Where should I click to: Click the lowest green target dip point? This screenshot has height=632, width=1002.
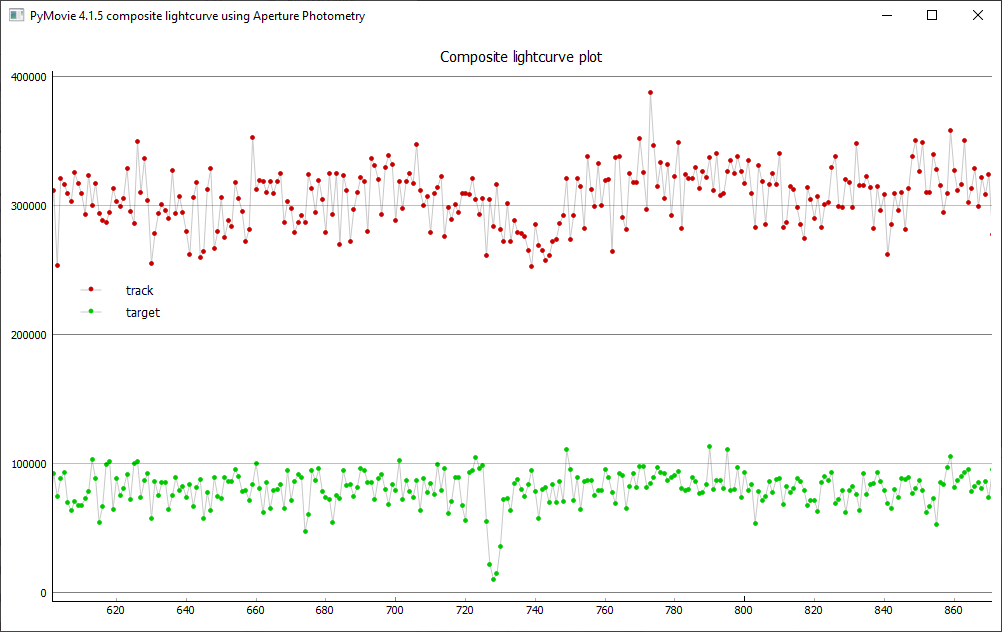pyautogui.click(x=493, y=579)
